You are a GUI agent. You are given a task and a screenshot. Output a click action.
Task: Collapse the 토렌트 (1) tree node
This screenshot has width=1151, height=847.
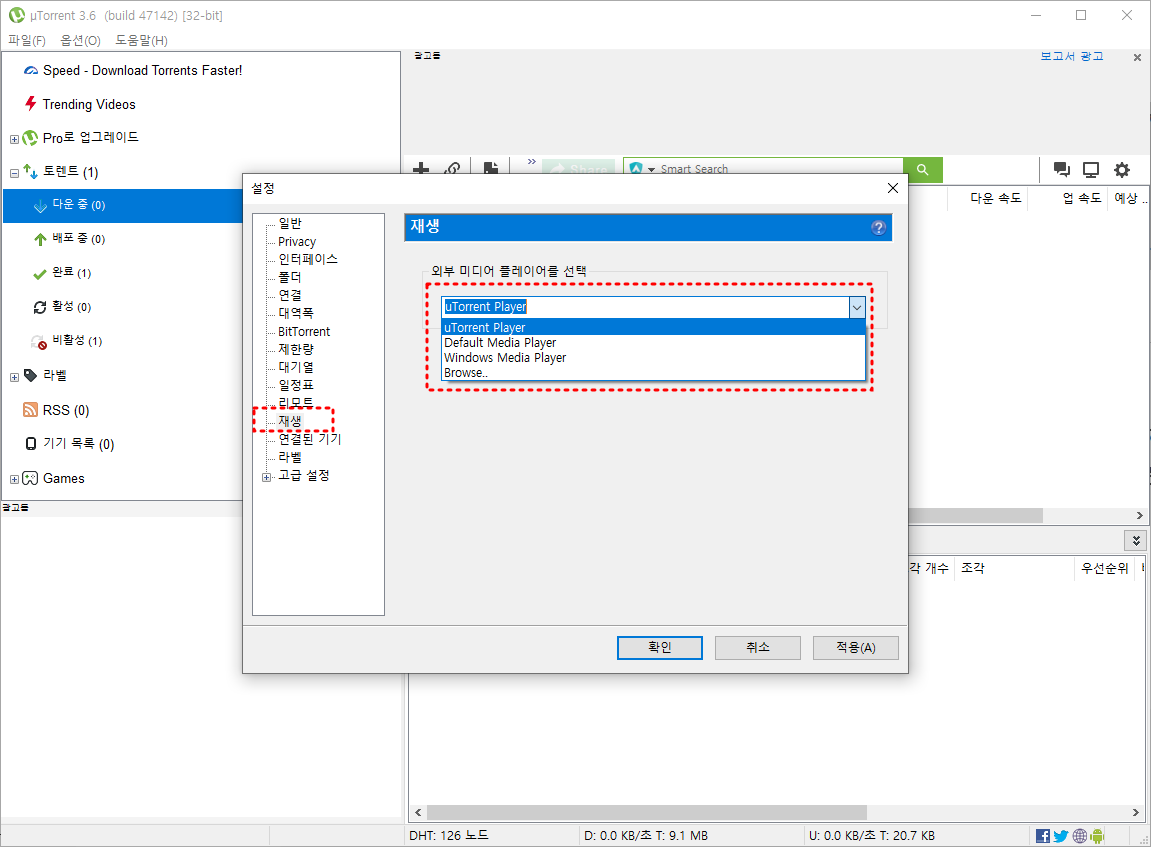(x=14, y=173)
